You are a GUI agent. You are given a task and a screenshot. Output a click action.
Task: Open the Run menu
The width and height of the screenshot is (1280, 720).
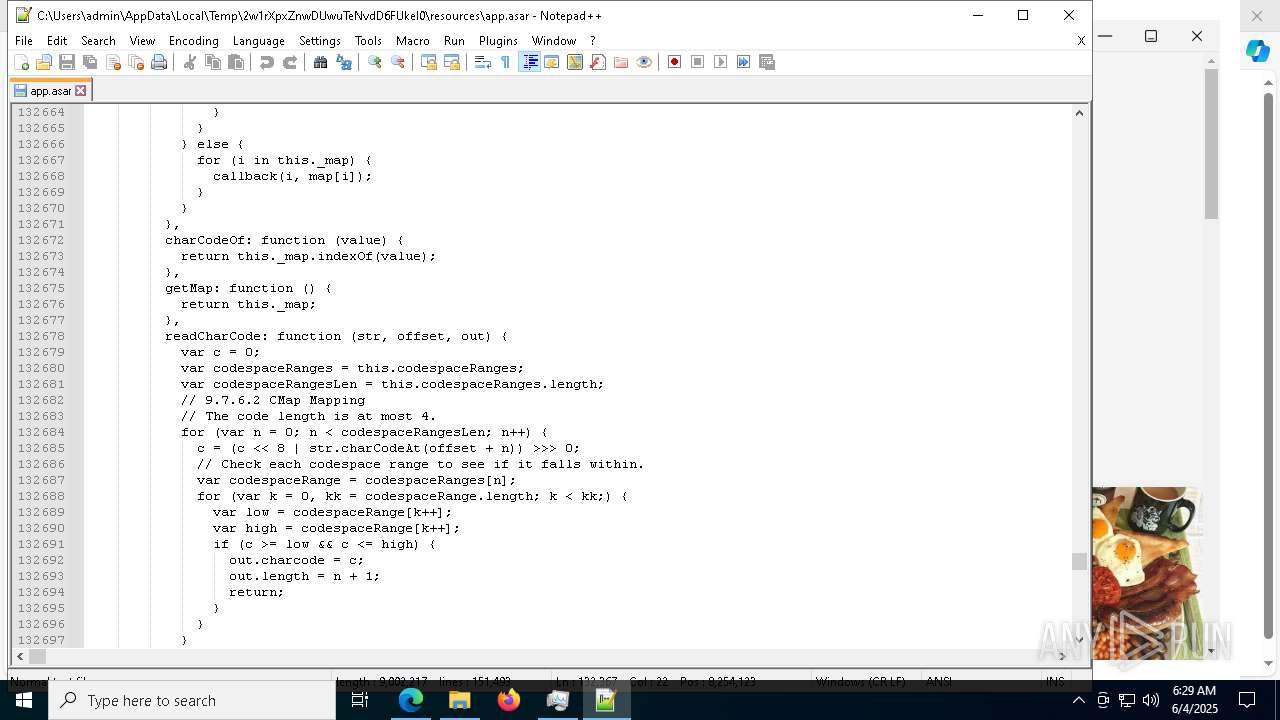pyautogui.click(x=454, y=41)
